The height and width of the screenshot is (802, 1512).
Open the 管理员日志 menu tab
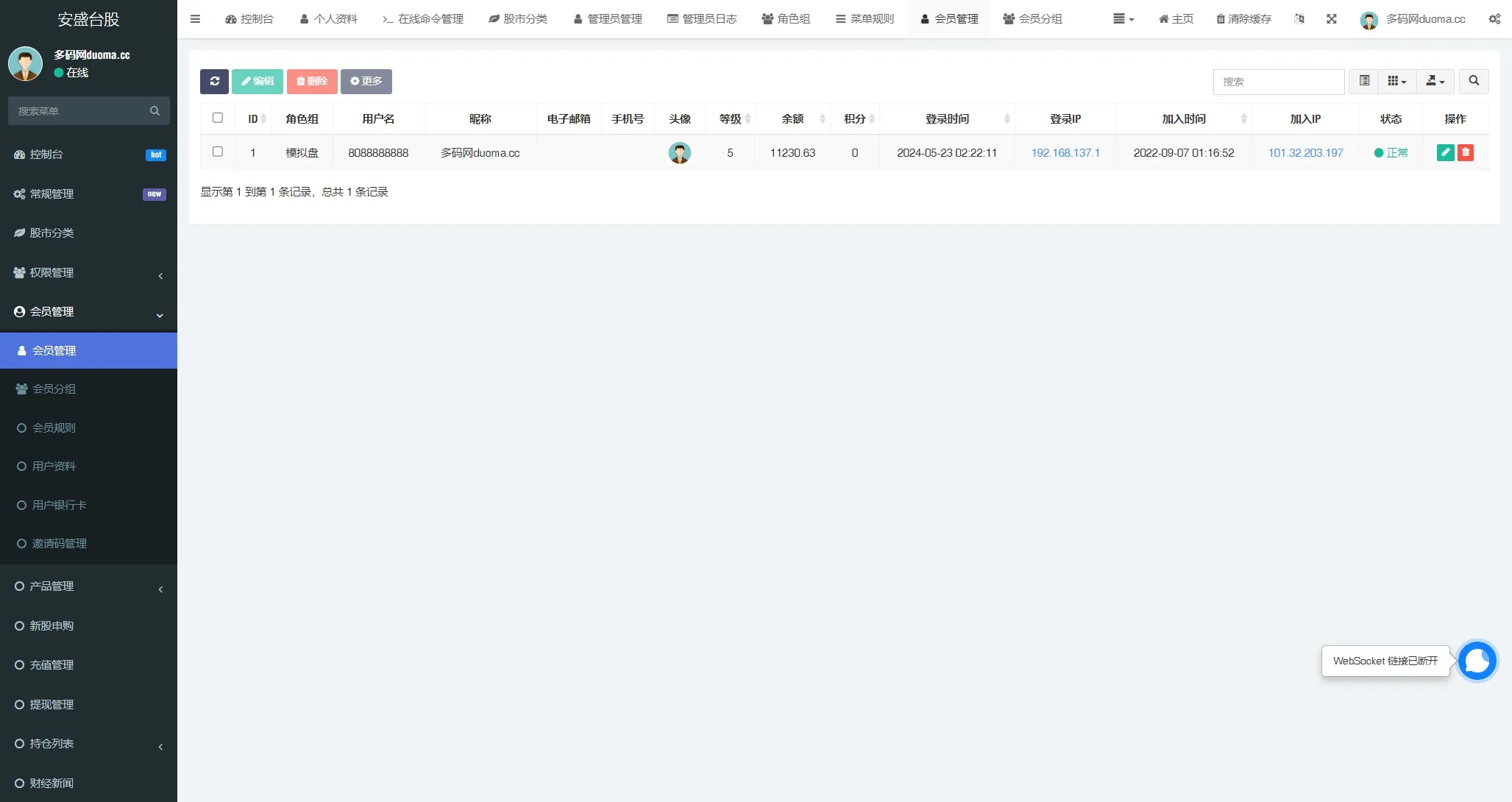click(701, 18)
